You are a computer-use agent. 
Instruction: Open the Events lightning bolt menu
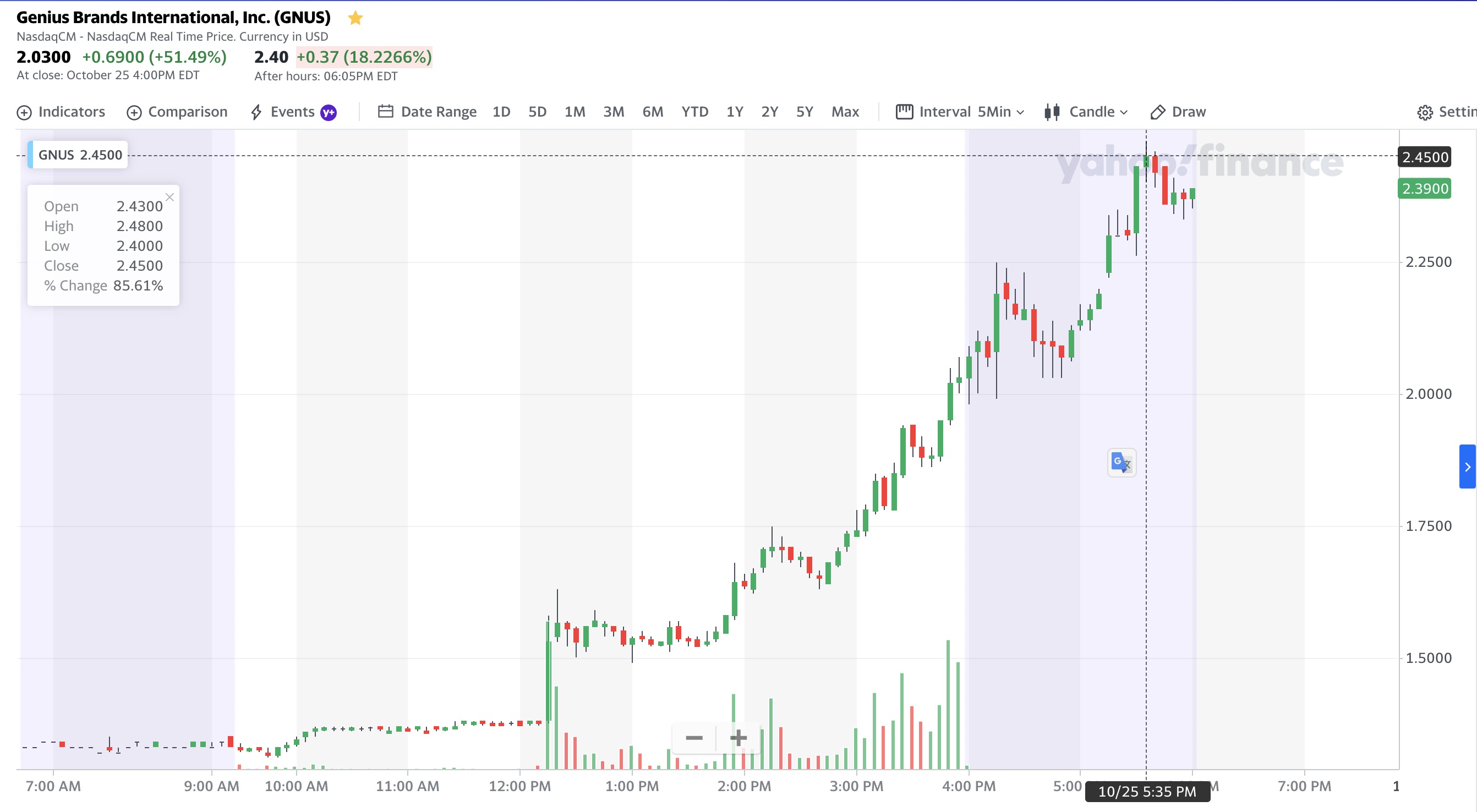tap(256, 112)
